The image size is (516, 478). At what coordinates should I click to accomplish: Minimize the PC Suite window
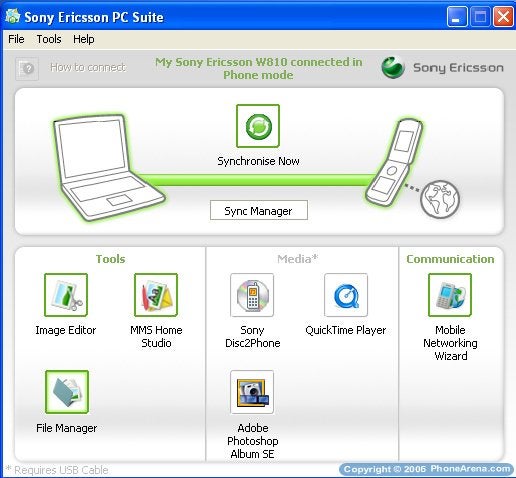click(457, 16)
